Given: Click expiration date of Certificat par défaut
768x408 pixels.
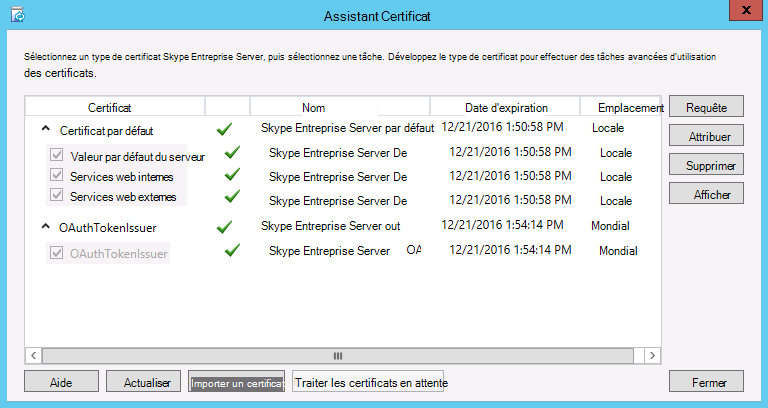Looking at the screenshot, I should pos(502,127).
